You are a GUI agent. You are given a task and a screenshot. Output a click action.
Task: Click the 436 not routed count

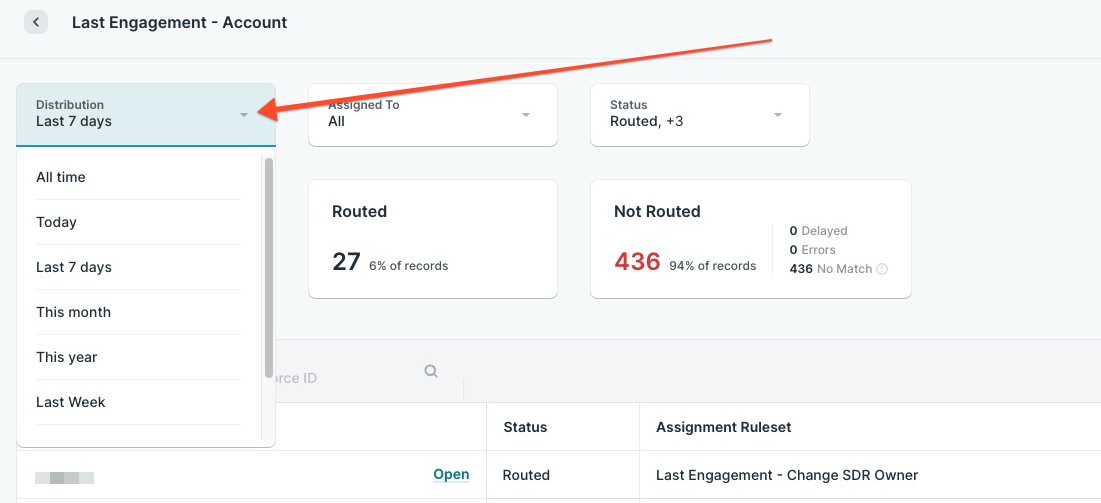click(x=637, y=262)
